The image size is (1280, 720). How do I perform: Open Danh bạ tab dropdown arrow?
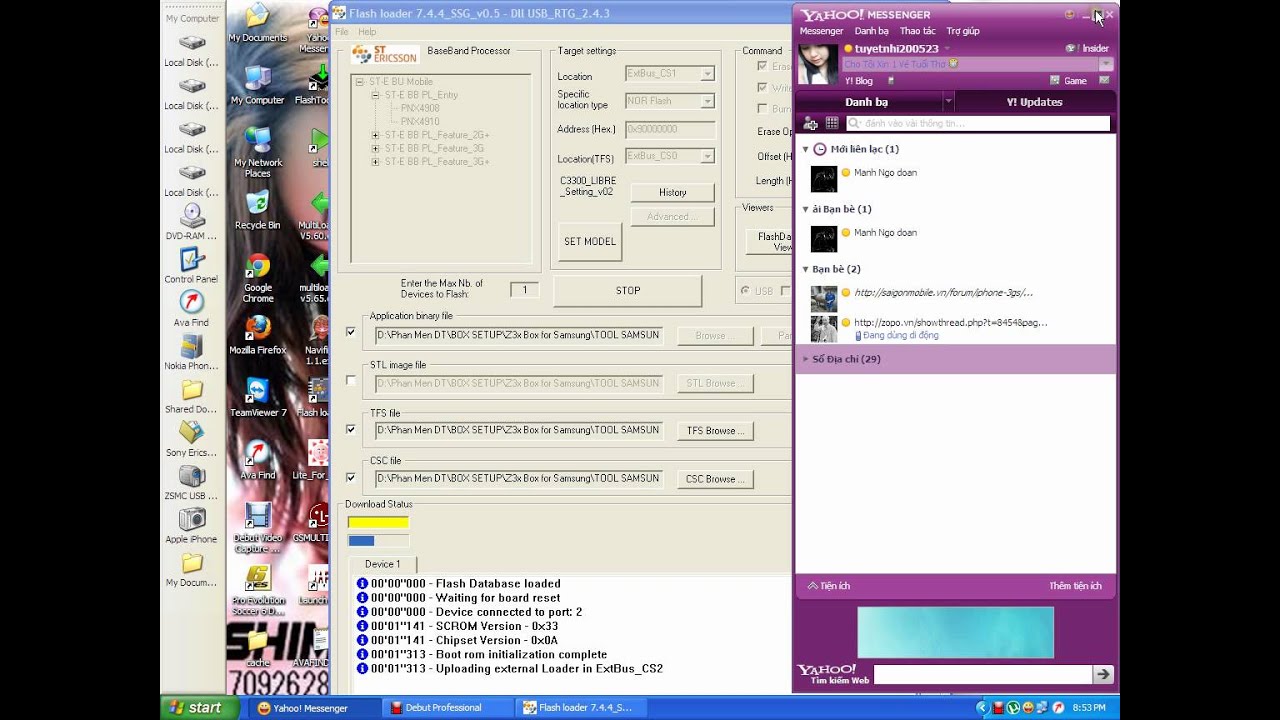948,102
